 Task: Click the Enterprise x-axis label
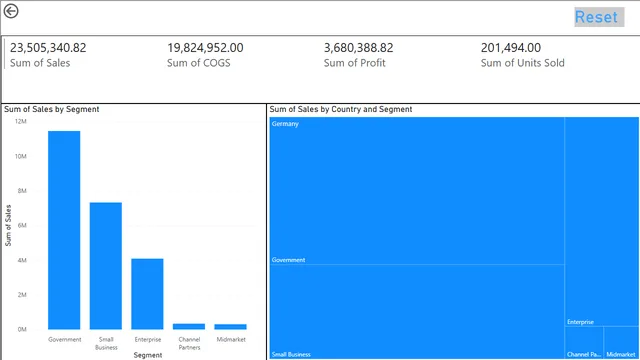[x=148, y=339]
